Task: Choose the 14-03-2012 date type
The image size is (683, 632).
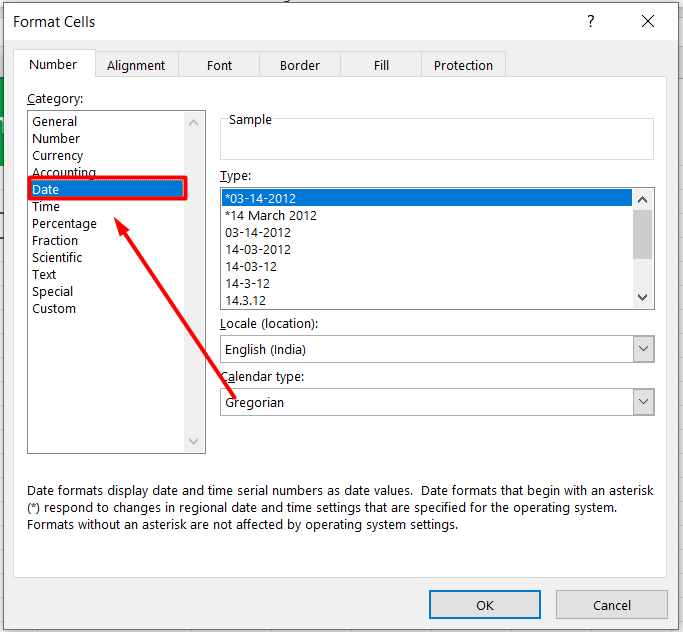Action: [x=427, y=249]
